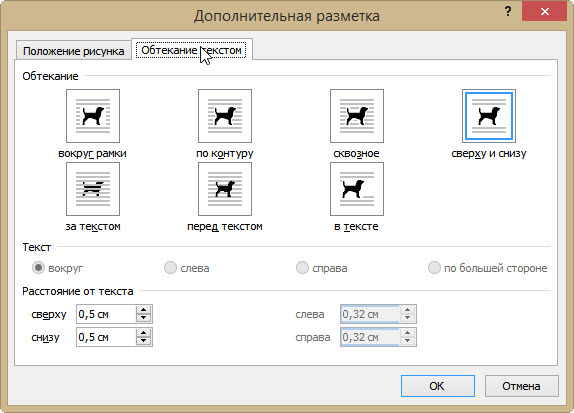Choose the 'за текстом' wrapping icon
Screen dimensions: 574x413
[93, 189]
